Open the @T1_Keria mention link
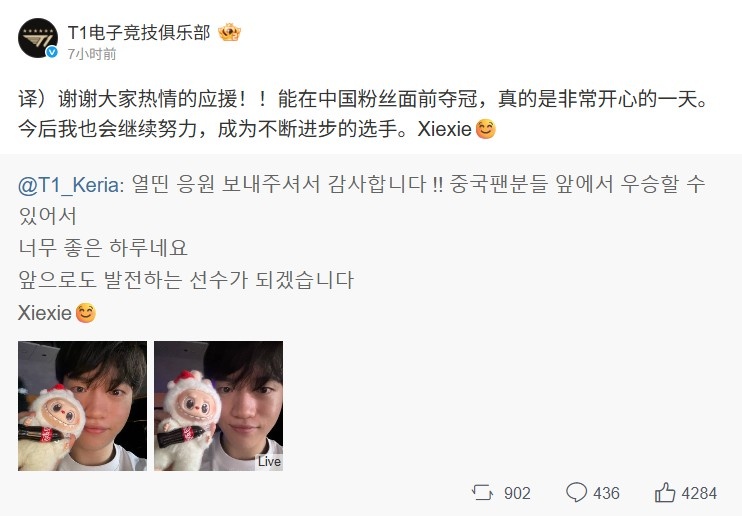742x516 pixels. click(x=71, y=185)
